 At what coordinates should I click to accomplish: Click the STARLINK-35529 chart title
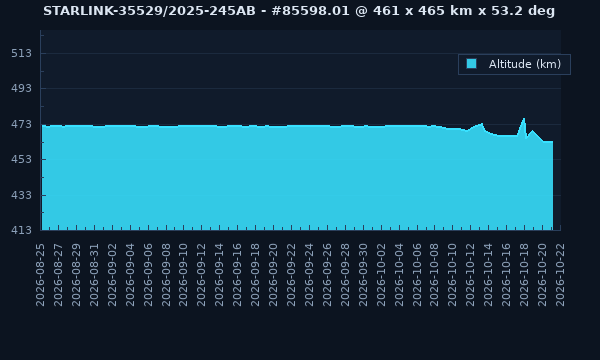click(299, 11)
